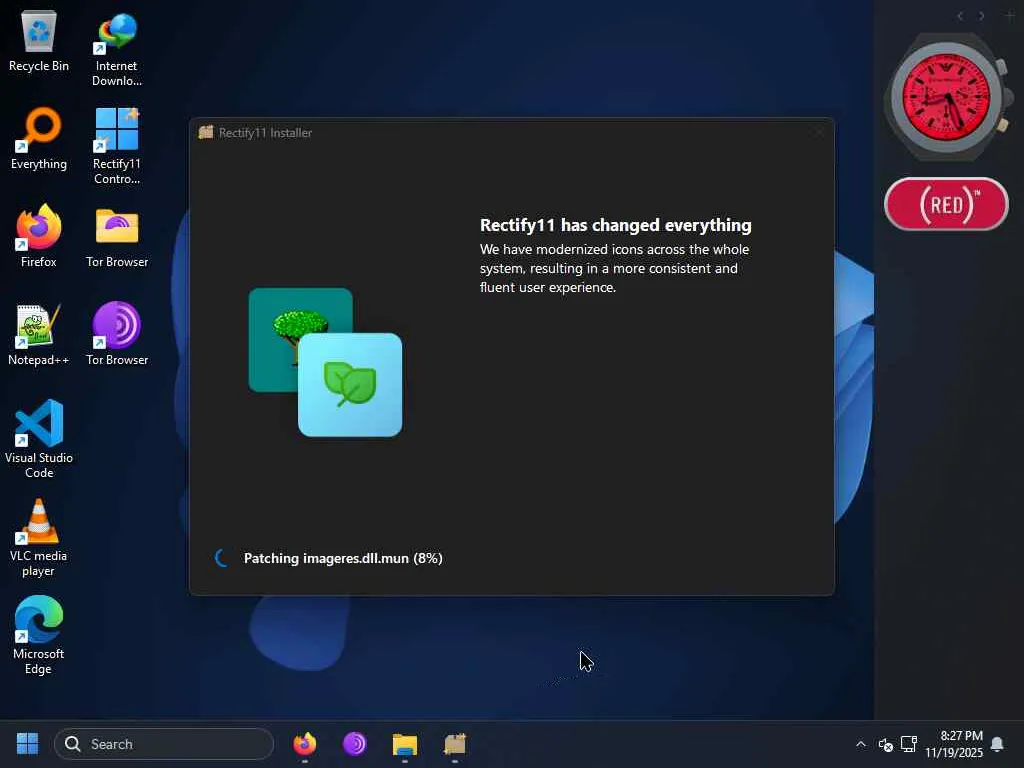The width and height of the screenshot is (1024, 768).
Task: Switch to Tor Browser in the taskbar
Action: (355, 744)
